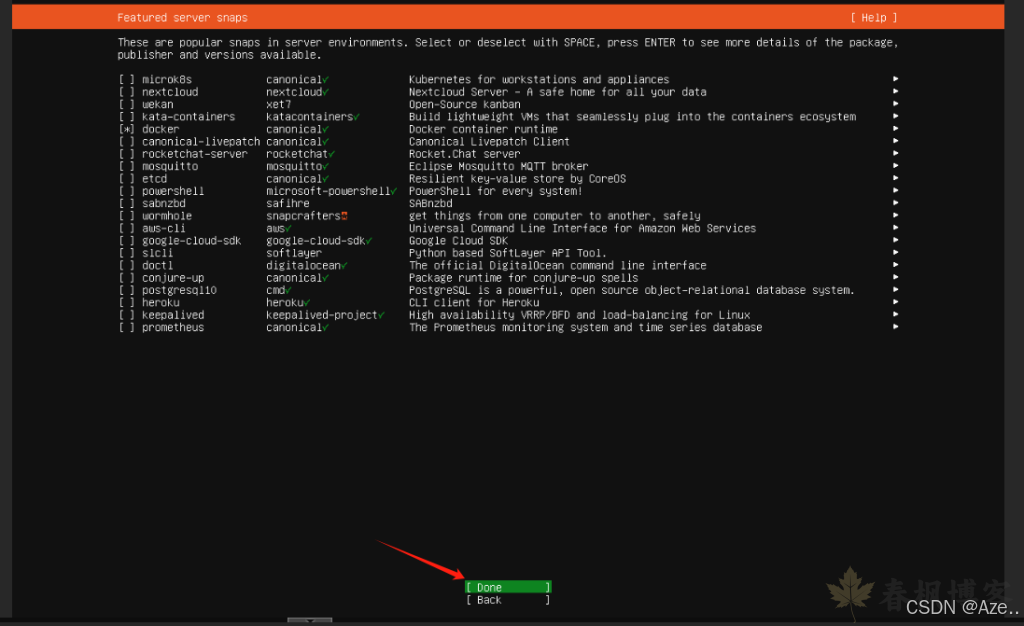
Task: Click 'Eclipse Mosquitto MQTT broker' description
Action: (x=499, y=166)
